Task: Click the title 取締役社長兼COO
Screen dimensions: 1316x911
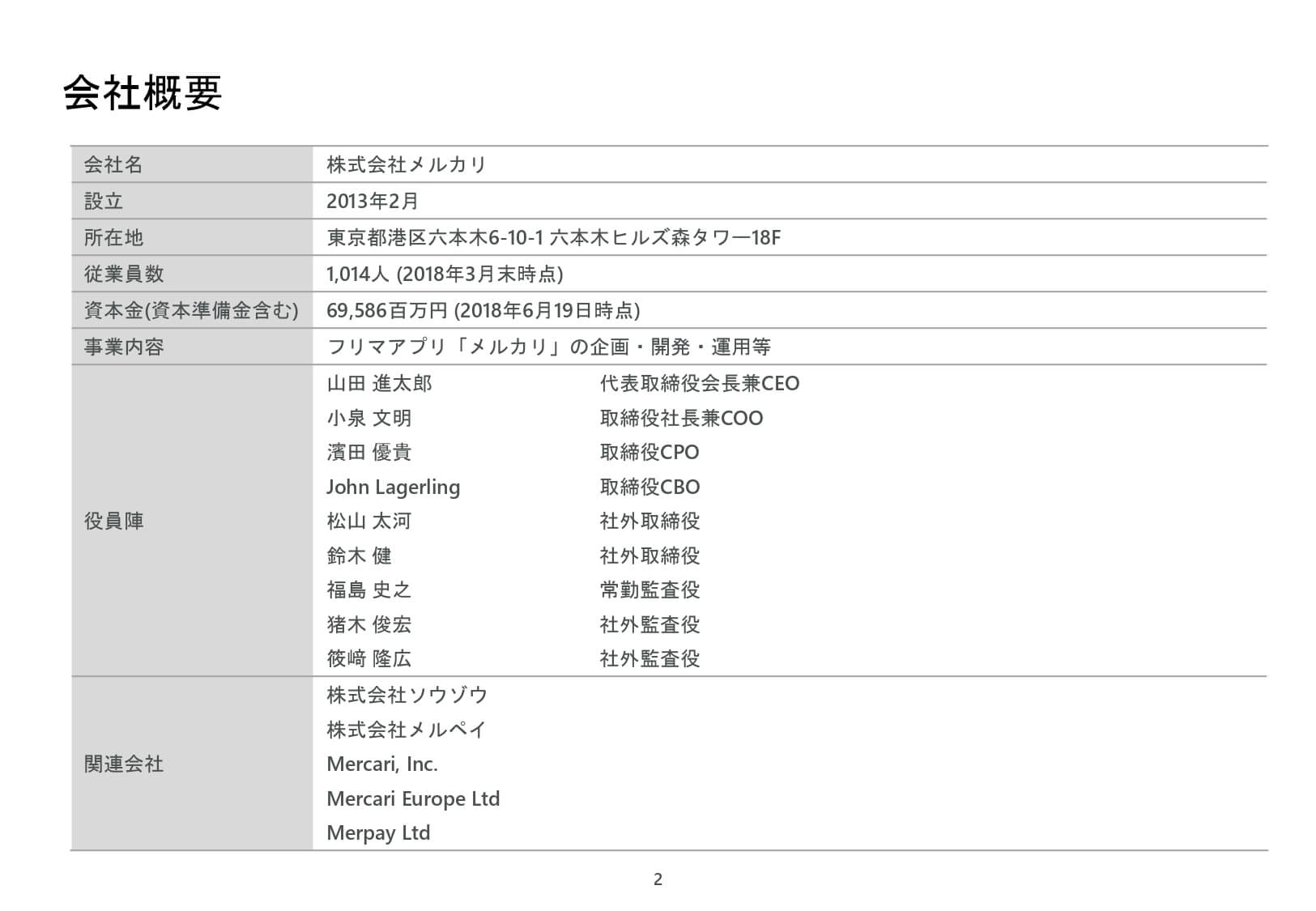Action: (681, 418)
